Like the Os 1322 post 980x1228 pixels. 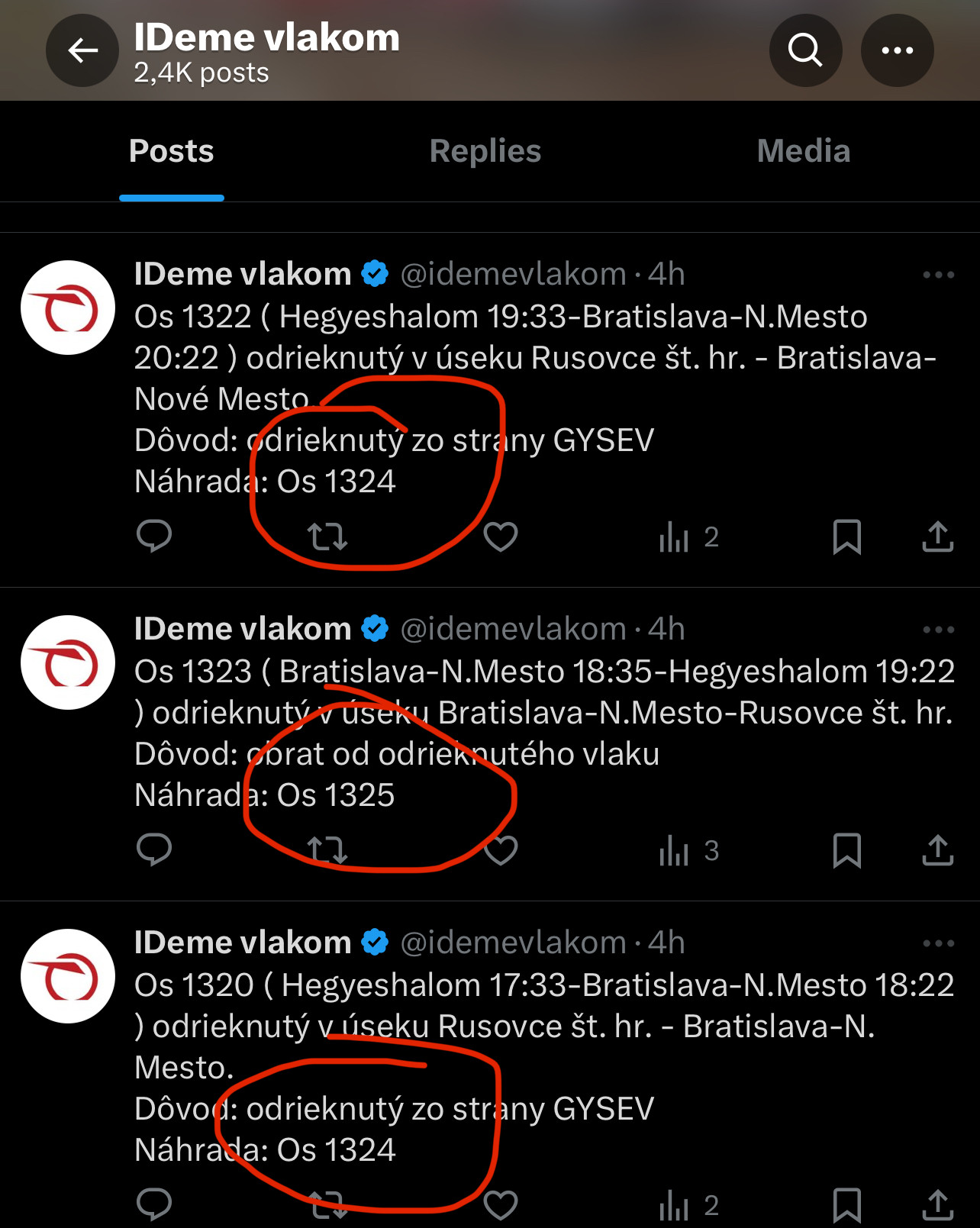tap(501, 537)
